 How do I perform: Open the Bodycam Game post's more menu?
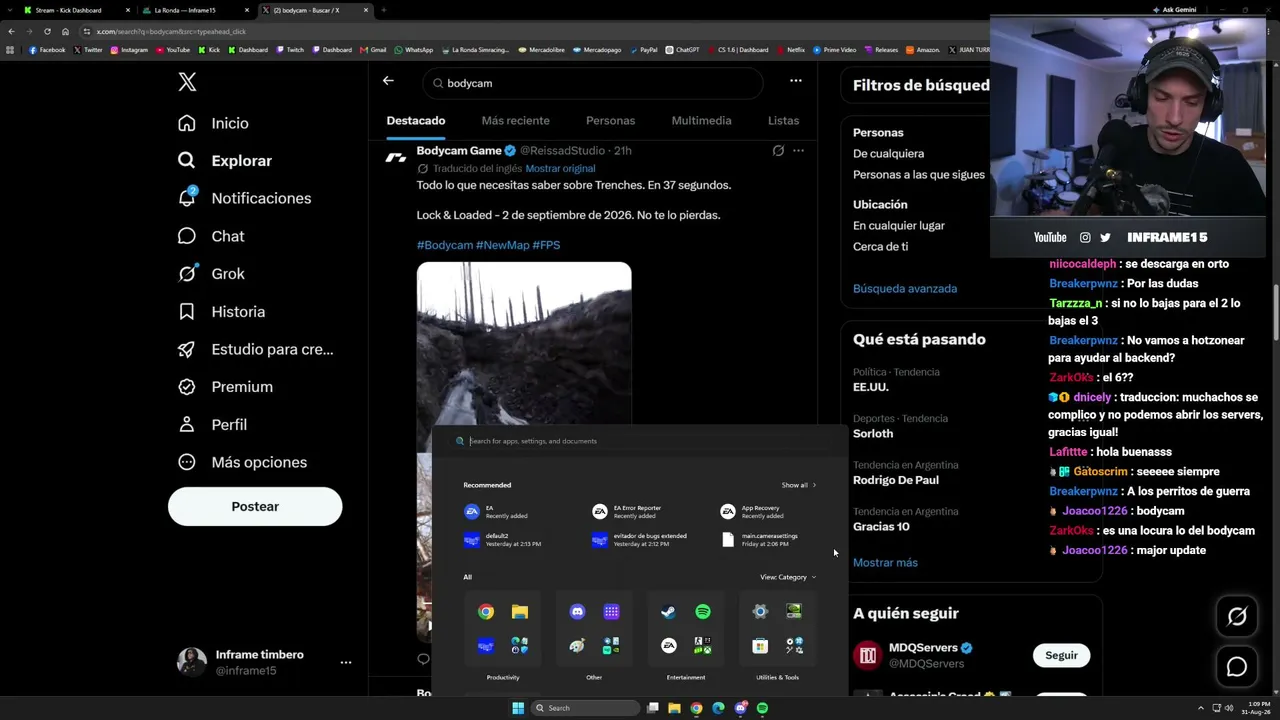798,151
